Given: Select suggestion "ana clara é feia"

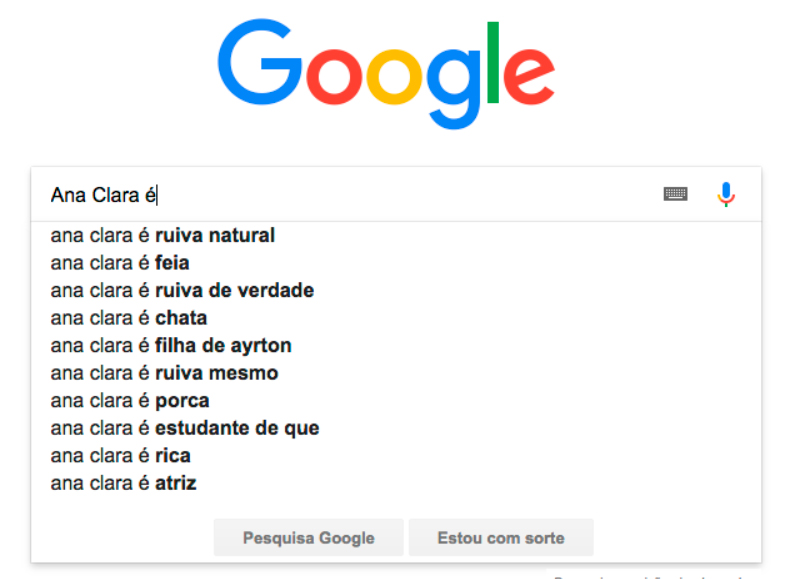Looking at the screenshot, I should pos(396,263).
